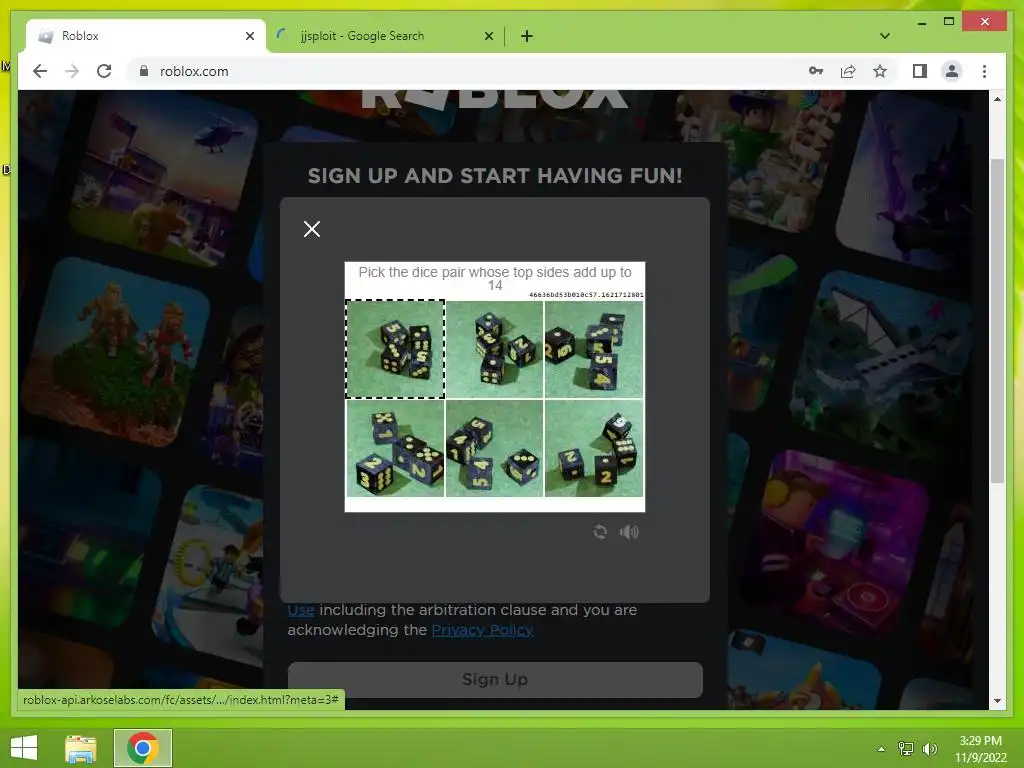The height and width of the screenshot is (768, 1024).
Task: Click the Chrome taskbar icon
Action: 143,748
